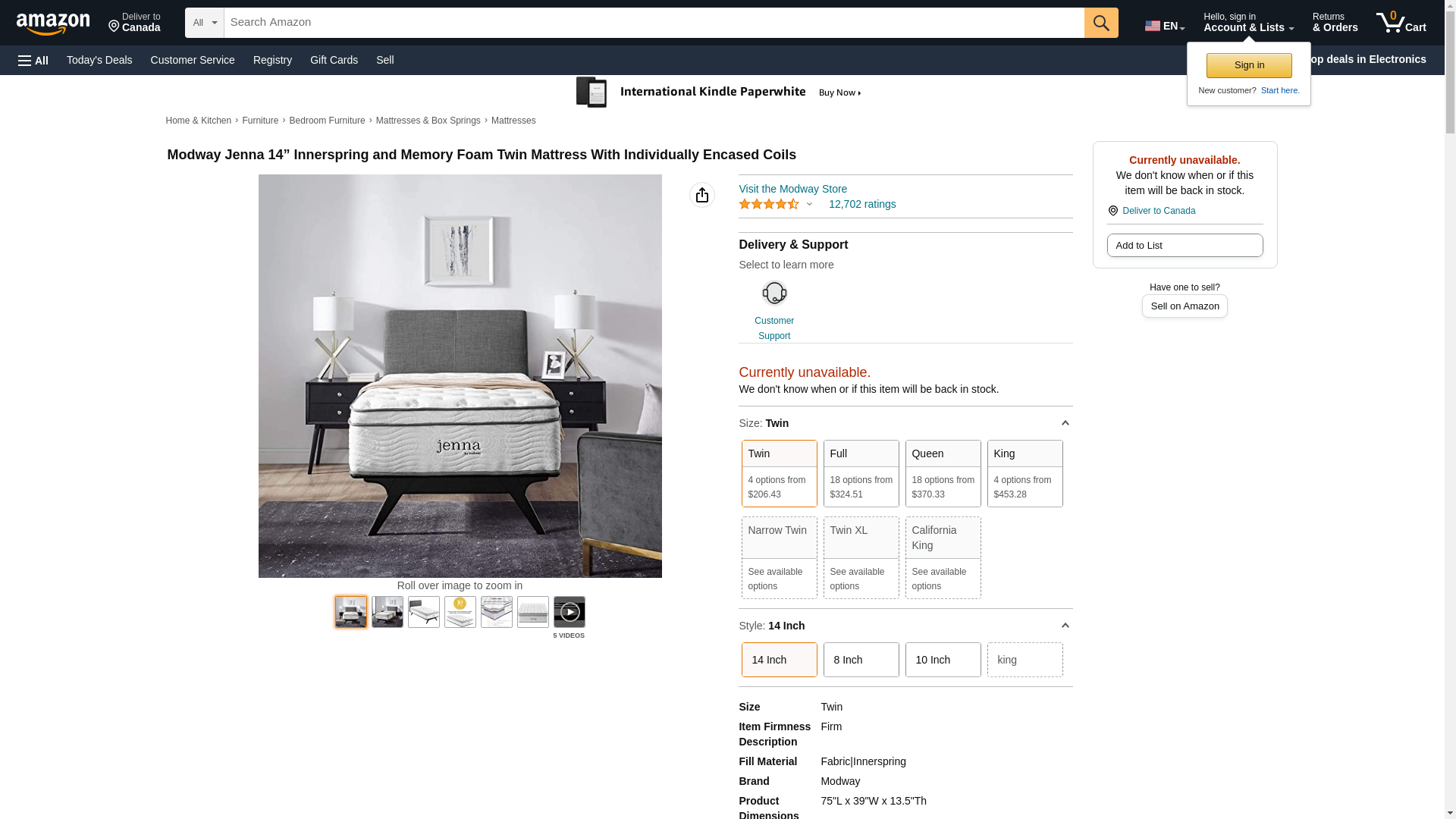1456x819 pixels.
Task: Play the product videos thumbnail
Action: click(x=570, y=612)
